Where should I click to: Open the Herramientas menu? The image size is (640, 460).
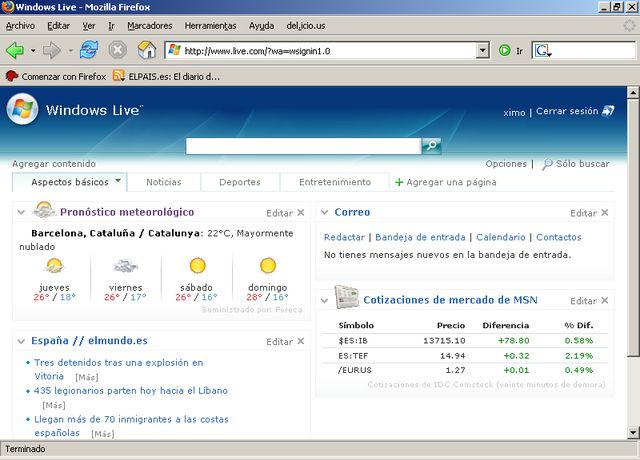pyautogui.click(x=211, y=26)
